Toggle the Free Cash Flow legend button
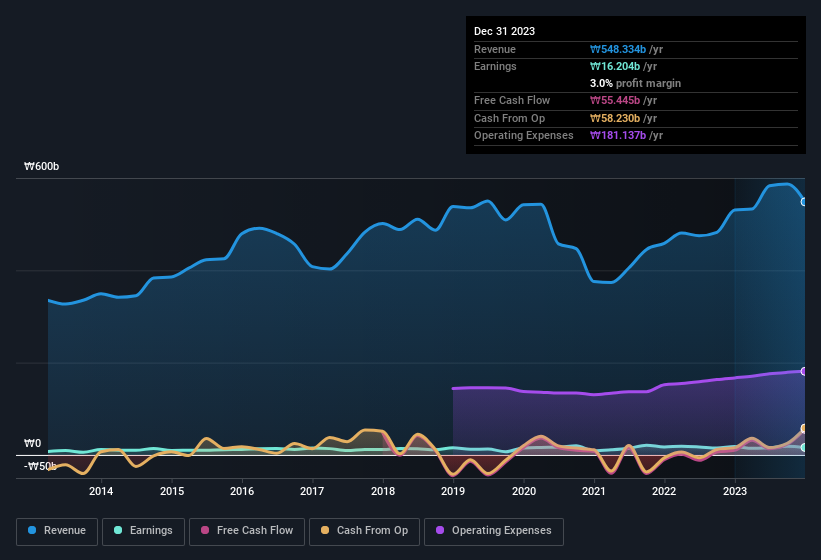 click(x=247, y=531)
